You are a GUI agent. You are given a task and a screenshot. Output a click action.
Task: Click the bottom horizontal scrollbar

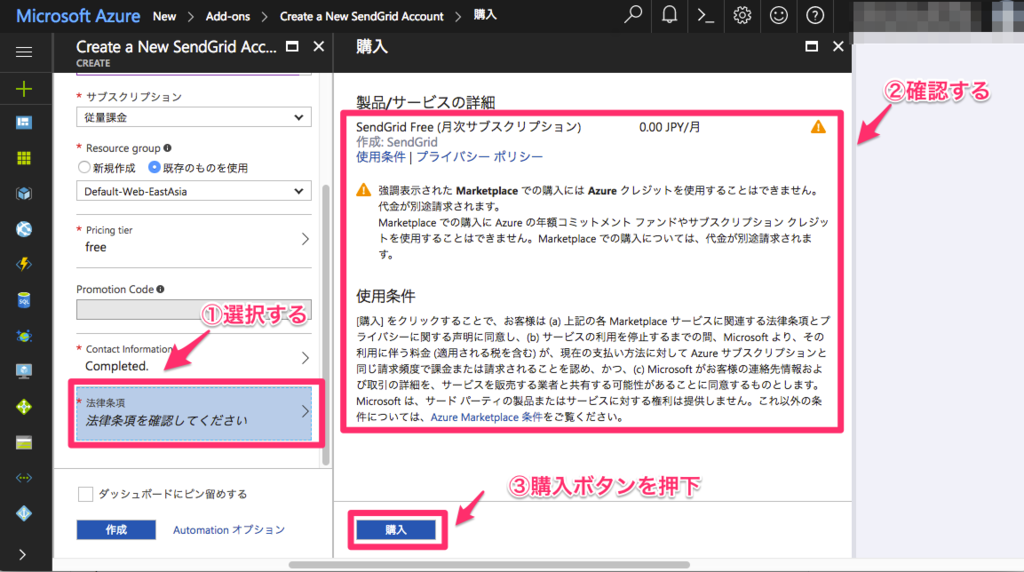tap(489, 564)
